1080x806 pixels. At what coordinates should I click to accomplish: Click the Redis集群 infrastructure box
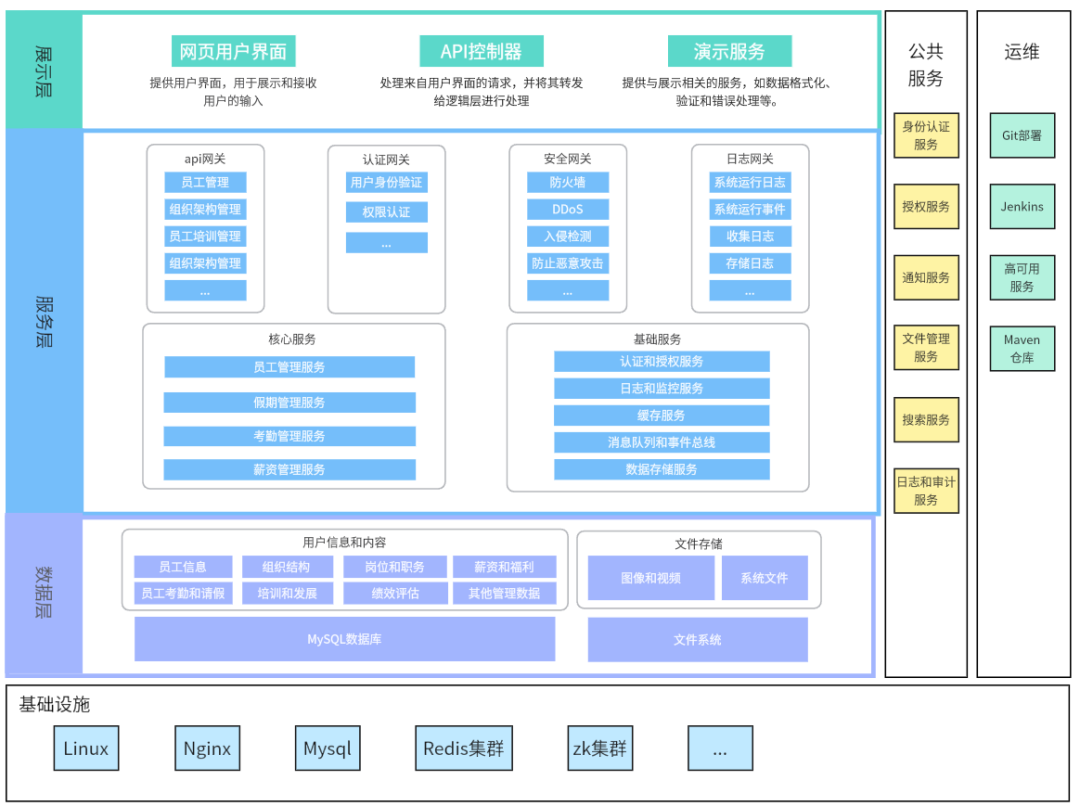pyautogui.click(x=463, y=748)
